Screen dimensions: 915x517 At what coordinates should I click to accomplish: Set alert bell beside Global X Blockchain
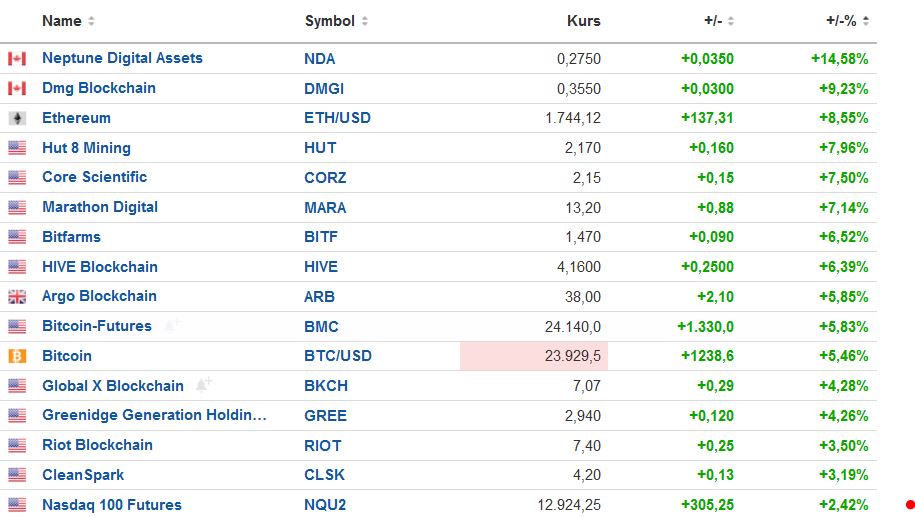tap(204, 385)
